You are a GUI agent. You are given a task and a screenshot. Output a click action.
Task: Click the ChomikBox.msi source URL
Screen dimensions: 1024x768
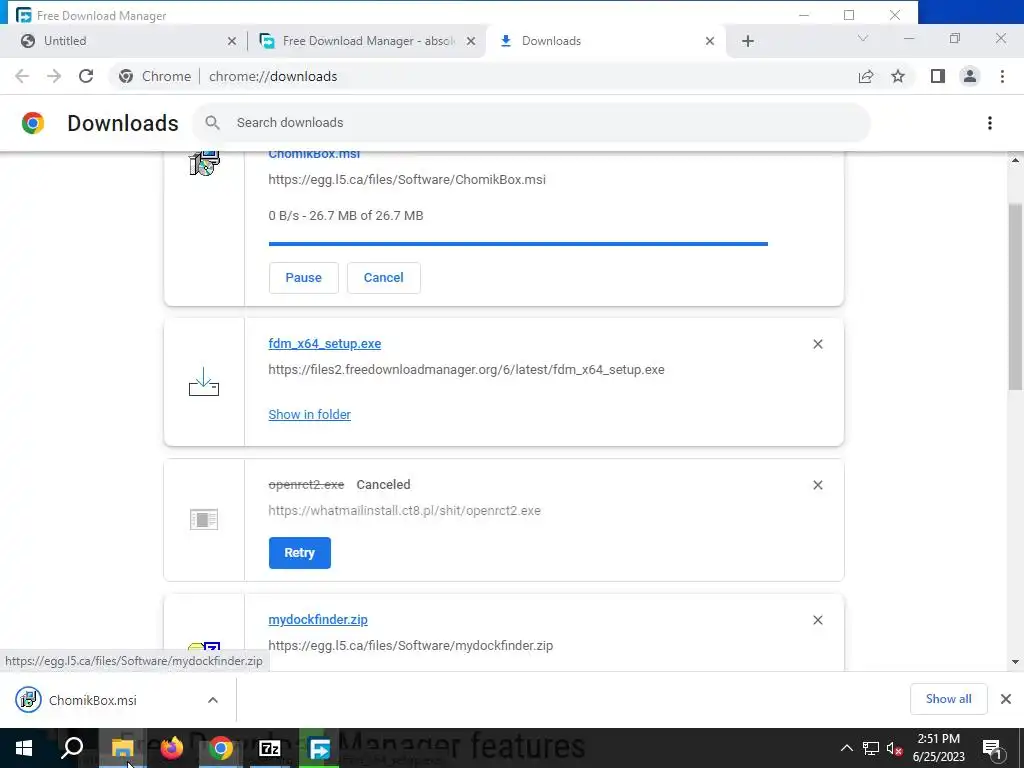pyautogui.click(x=407, y=180)
